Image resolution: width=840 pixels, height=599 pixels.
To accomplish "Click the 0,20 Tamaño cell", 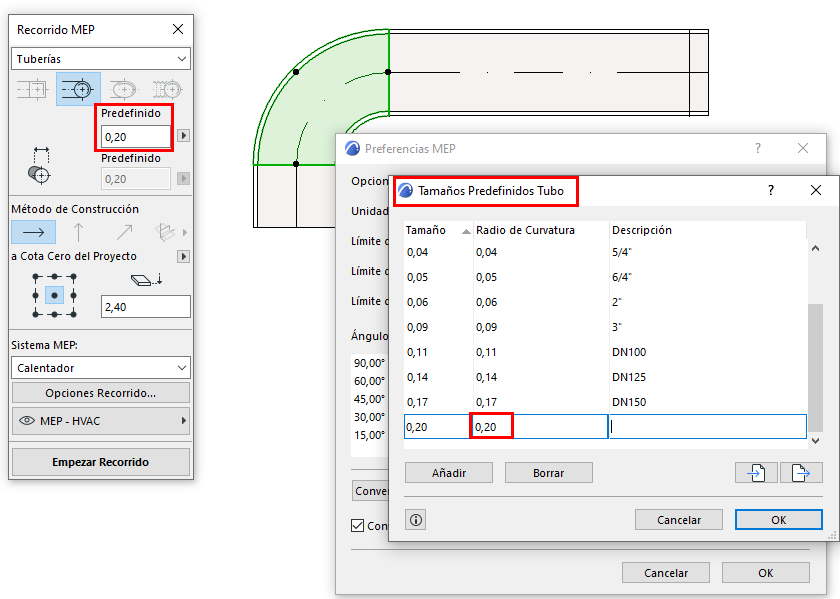I will click(438, 427).
